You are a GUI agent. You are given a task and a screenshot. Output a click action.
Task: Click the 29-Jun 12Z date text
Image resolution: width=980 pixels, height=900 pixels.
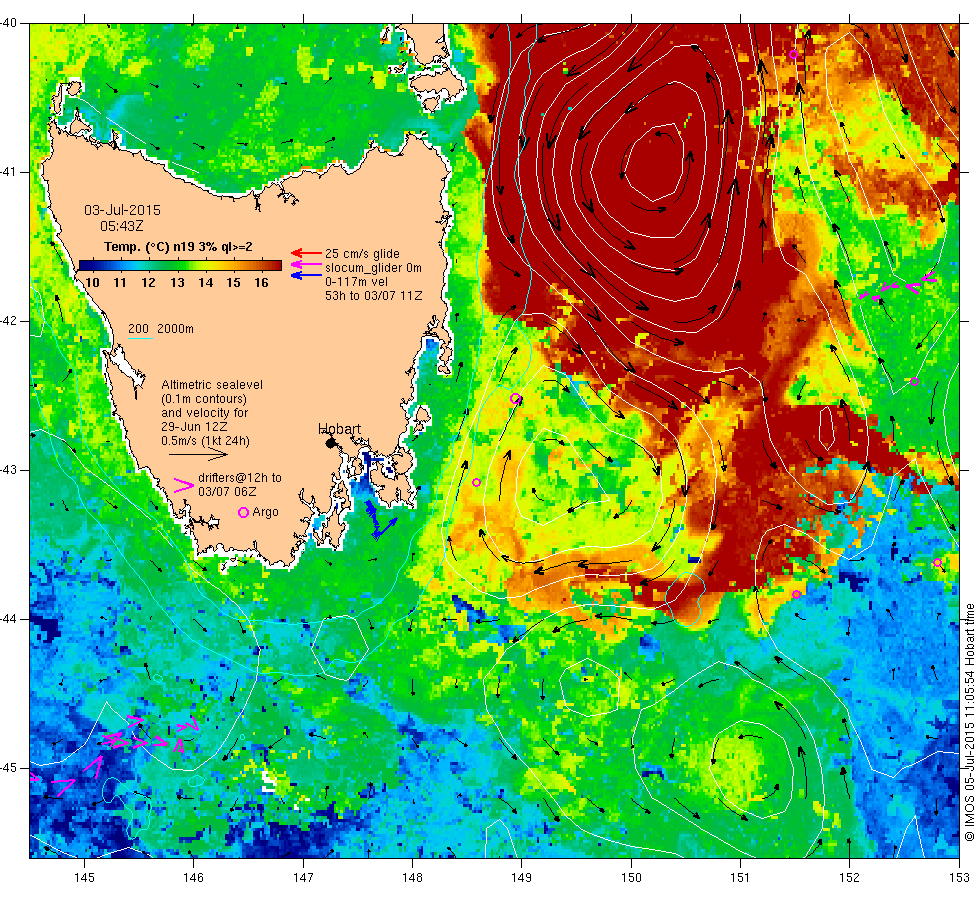[194, 427]
